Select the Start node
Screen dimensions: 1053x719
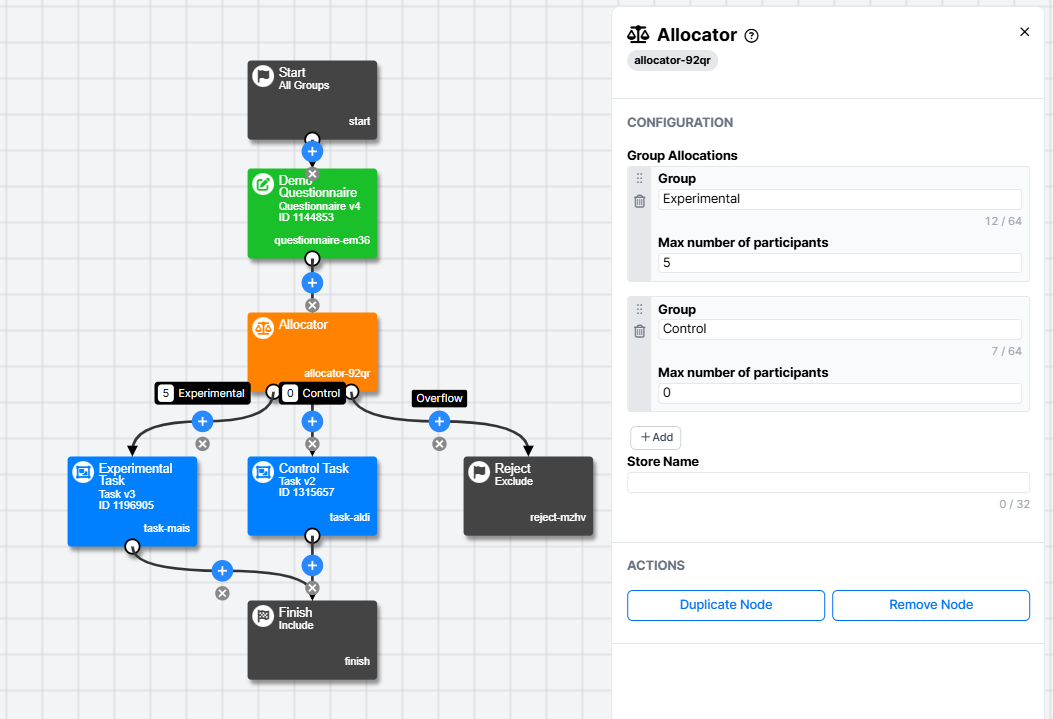pos(312,100)
